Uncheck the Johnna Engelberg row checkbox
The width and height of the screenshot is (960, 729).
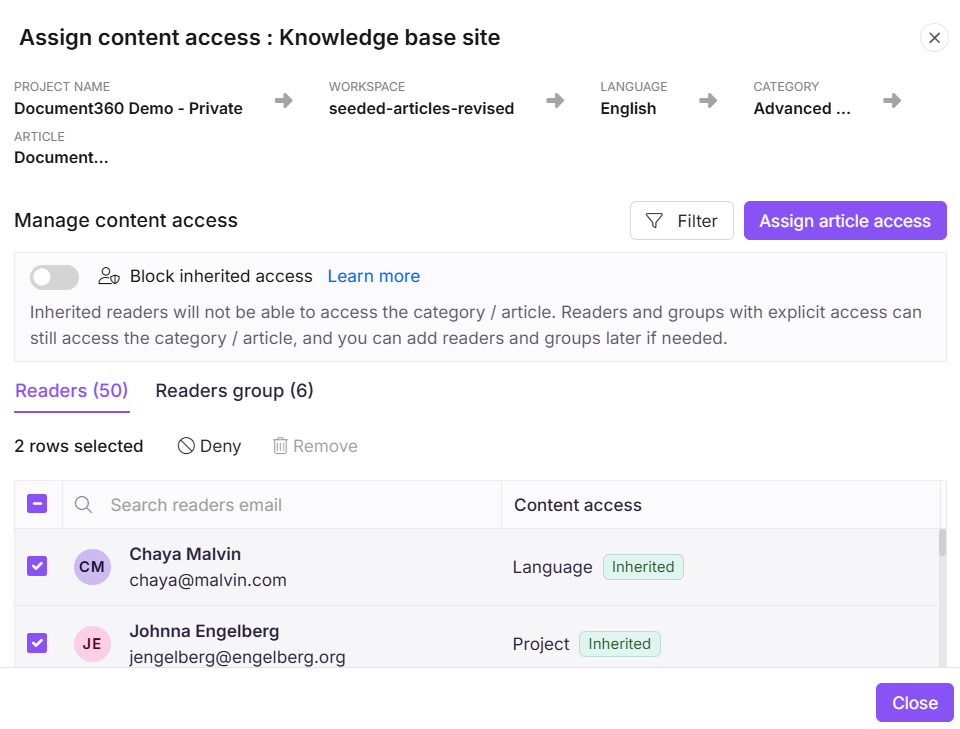point(37,643)
